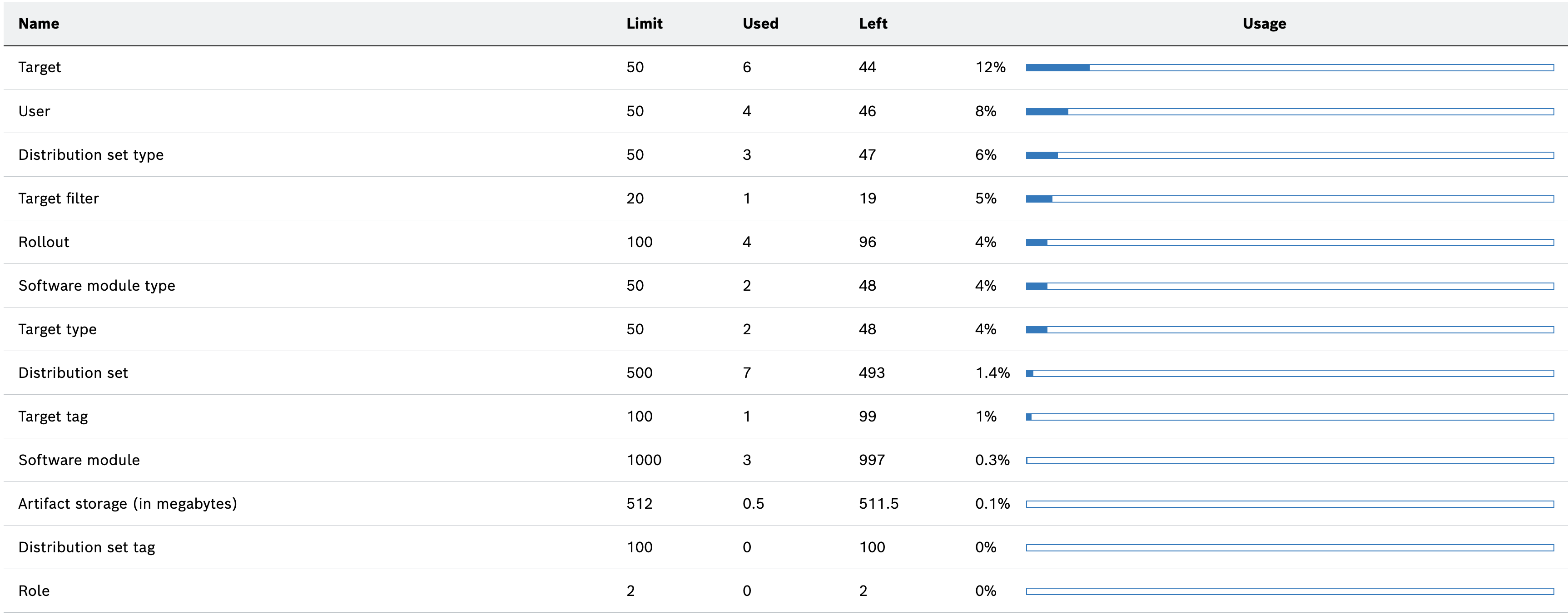Click the Rollout usage progress bar
This screenshot has width=1568, height=615.
coord(1289,243)
